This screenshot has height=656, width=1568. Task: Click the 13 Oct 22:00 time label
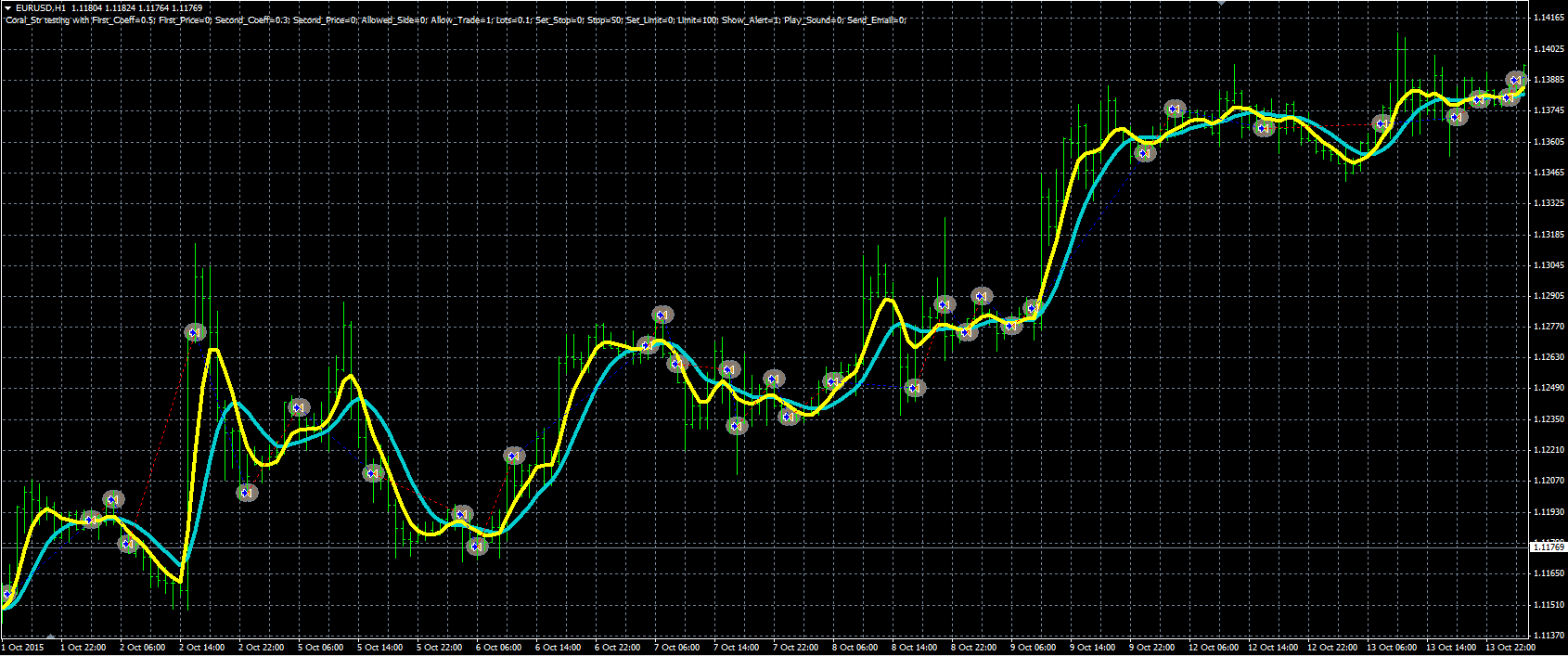1510,648
